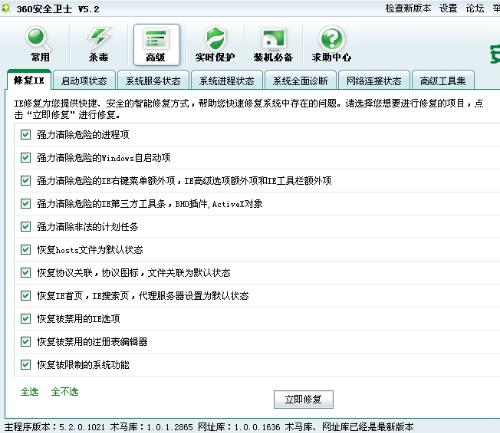The image size is (500, 433).
Task: Uncheck 恢复被禁用的注册表编辑器
Action: point(26,341)
